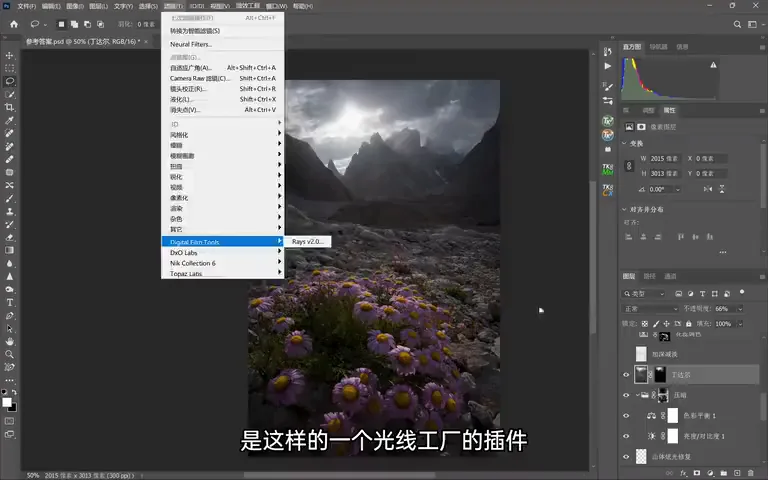Toggle the W/H link constrain button

tap(629, 166)
